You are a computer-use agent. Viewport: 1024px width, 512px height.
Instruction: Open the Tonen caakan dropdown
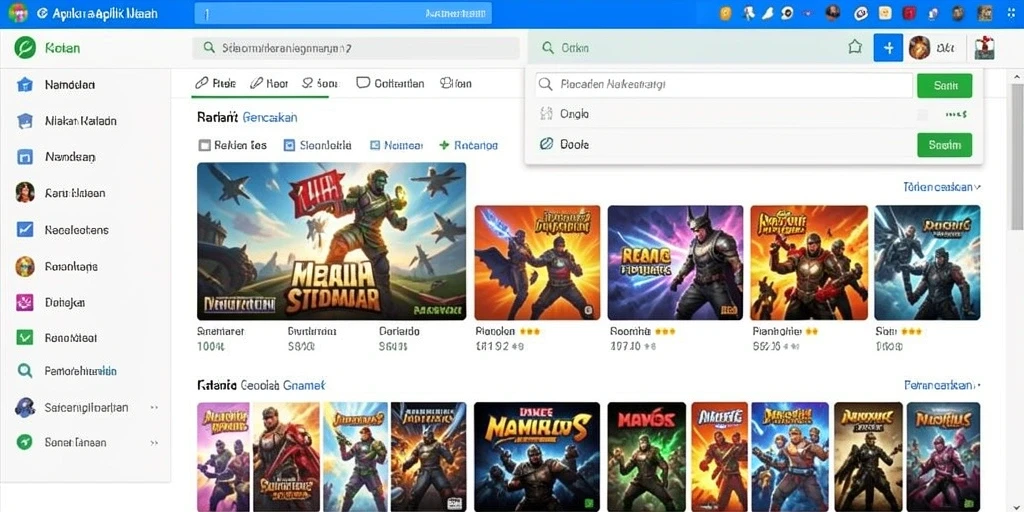(x=942, y=187)
